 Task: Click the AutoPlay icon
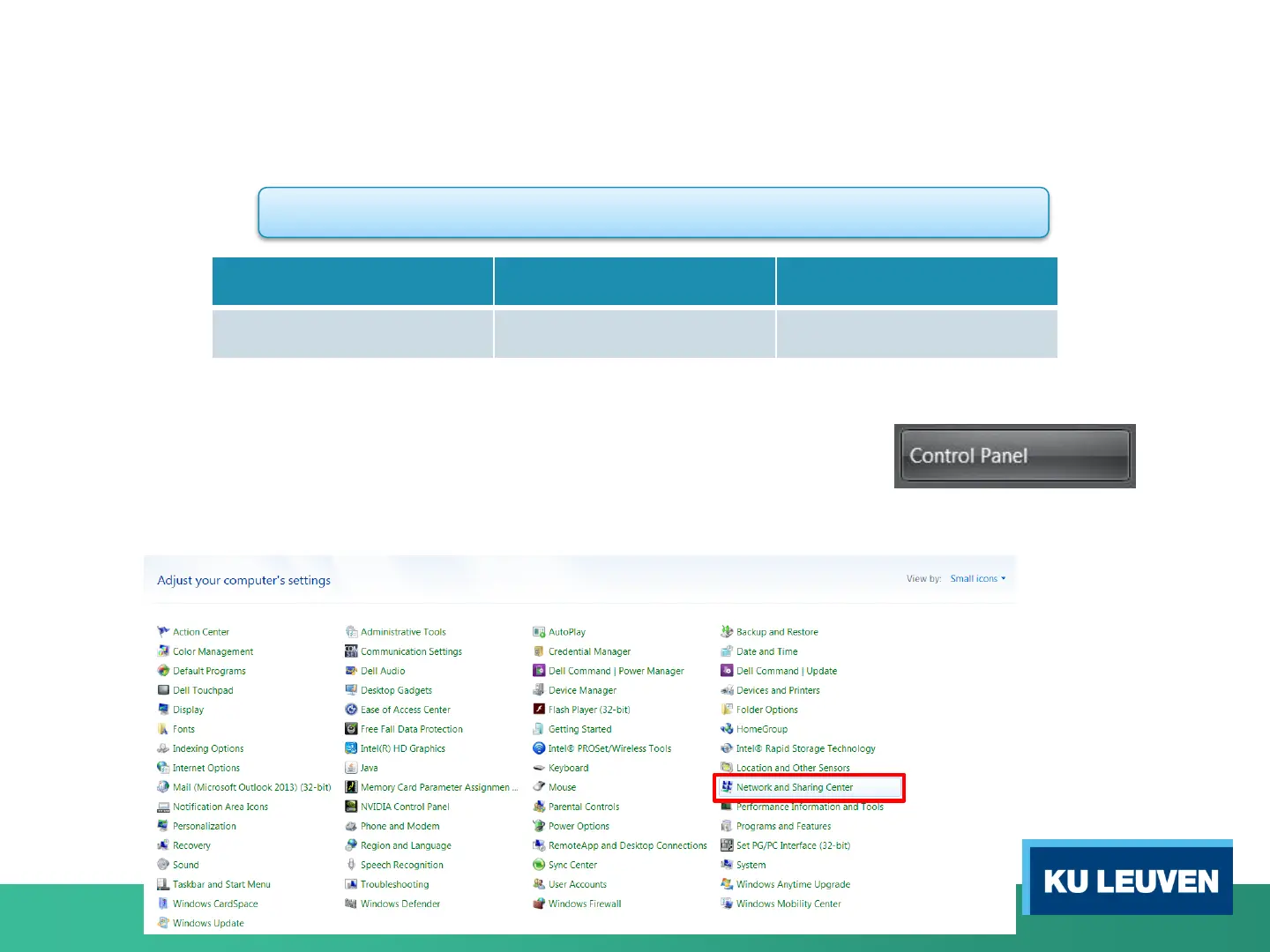coord(539,631)
